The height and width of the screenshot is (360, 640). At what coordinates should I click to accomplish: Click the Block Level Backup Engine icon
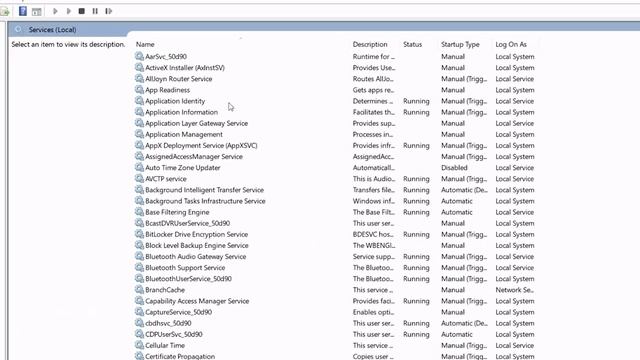click(139, 245)
